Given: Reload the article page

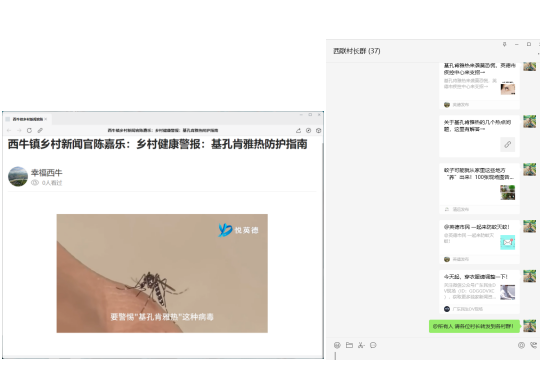Looking at the screenshot, I should pyautogui.click(x=29, y=130).
